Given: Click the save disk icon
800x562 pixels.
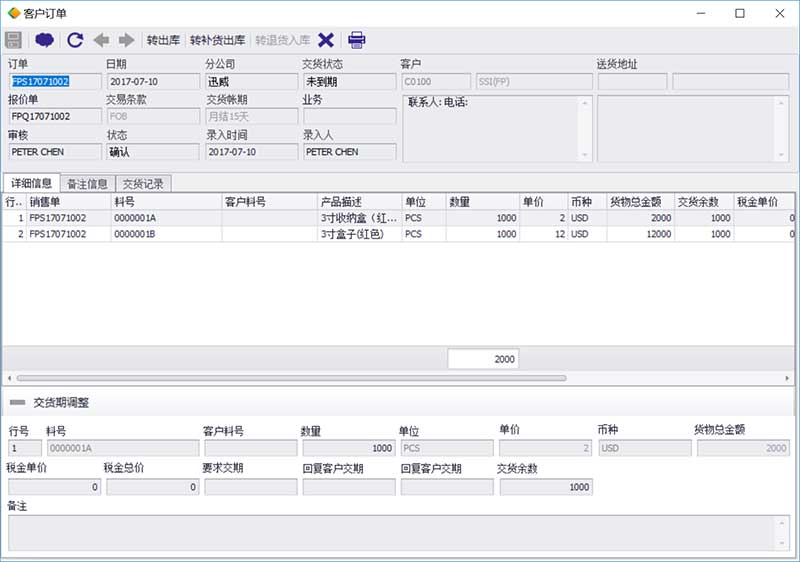Looking at the screenshot, I should pyautogui.click(x=14, y=41).
